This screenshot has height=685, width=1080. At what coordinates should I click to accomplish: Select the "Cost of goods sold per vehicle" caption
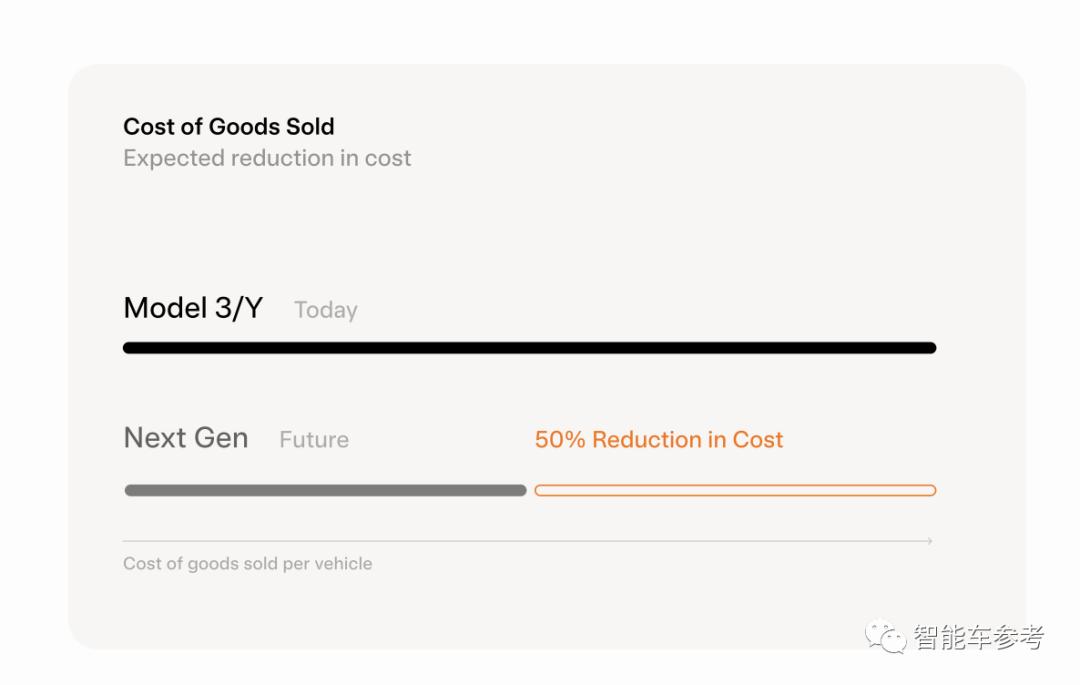tap(247, 564)
